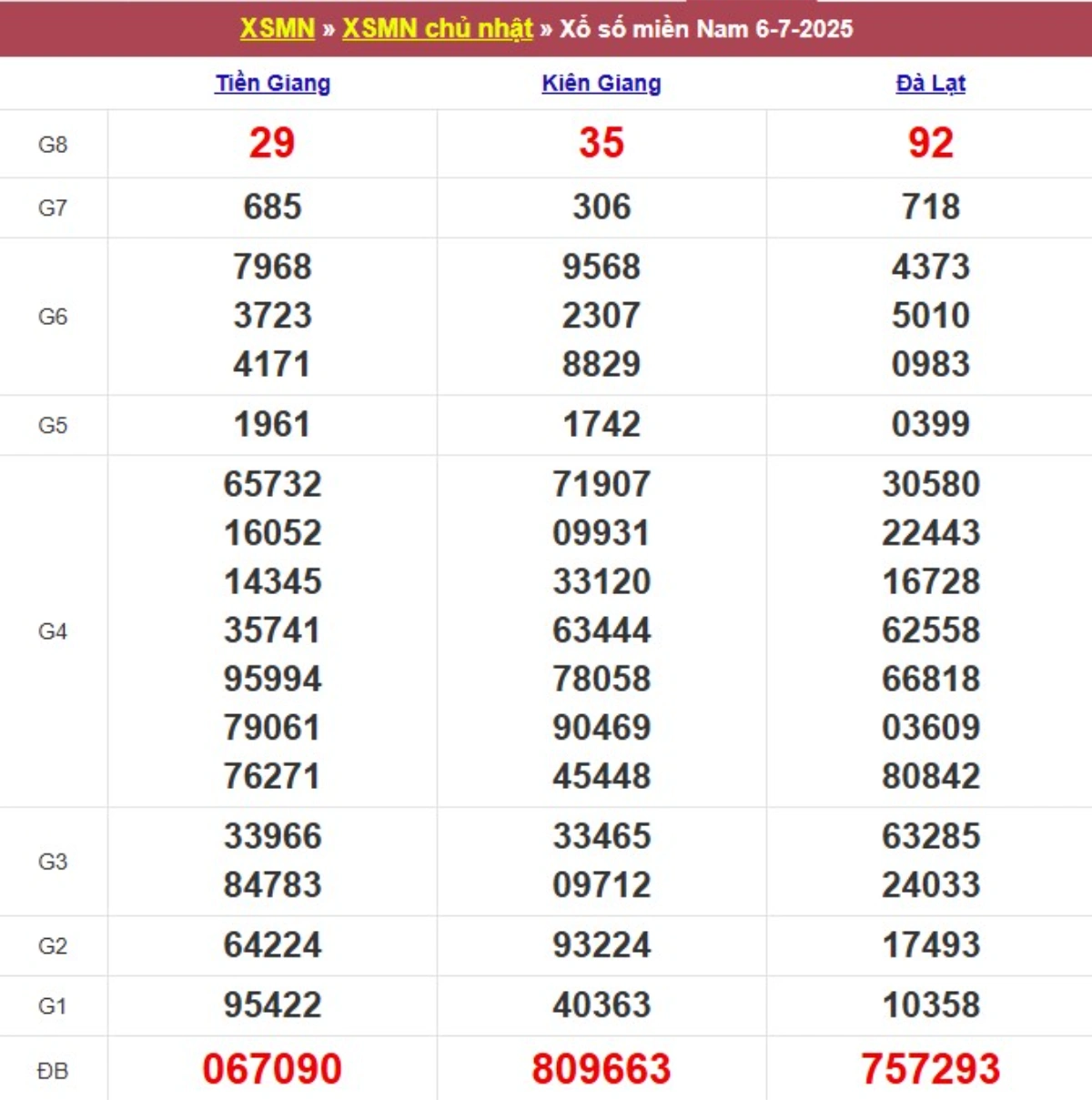Viewport: 1092px width, 1100px height.
Task: Click G6 number 9568
Action: [x=602, y=267]
